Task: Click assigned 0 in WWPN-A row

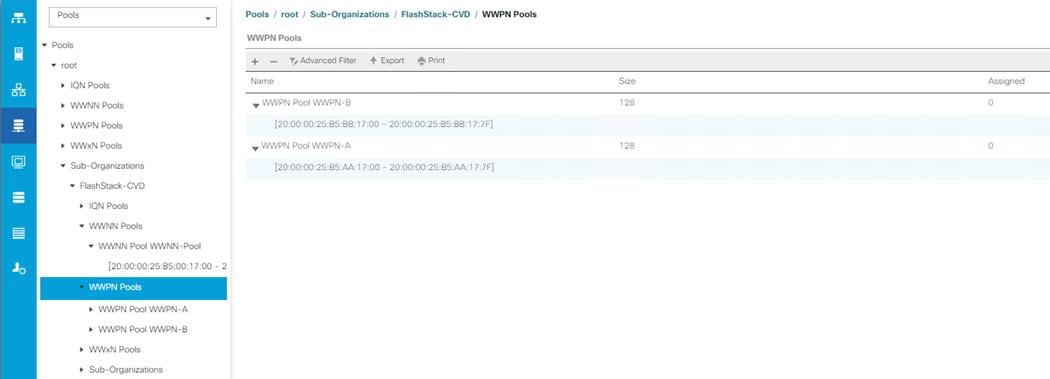Action: point(990,146)
